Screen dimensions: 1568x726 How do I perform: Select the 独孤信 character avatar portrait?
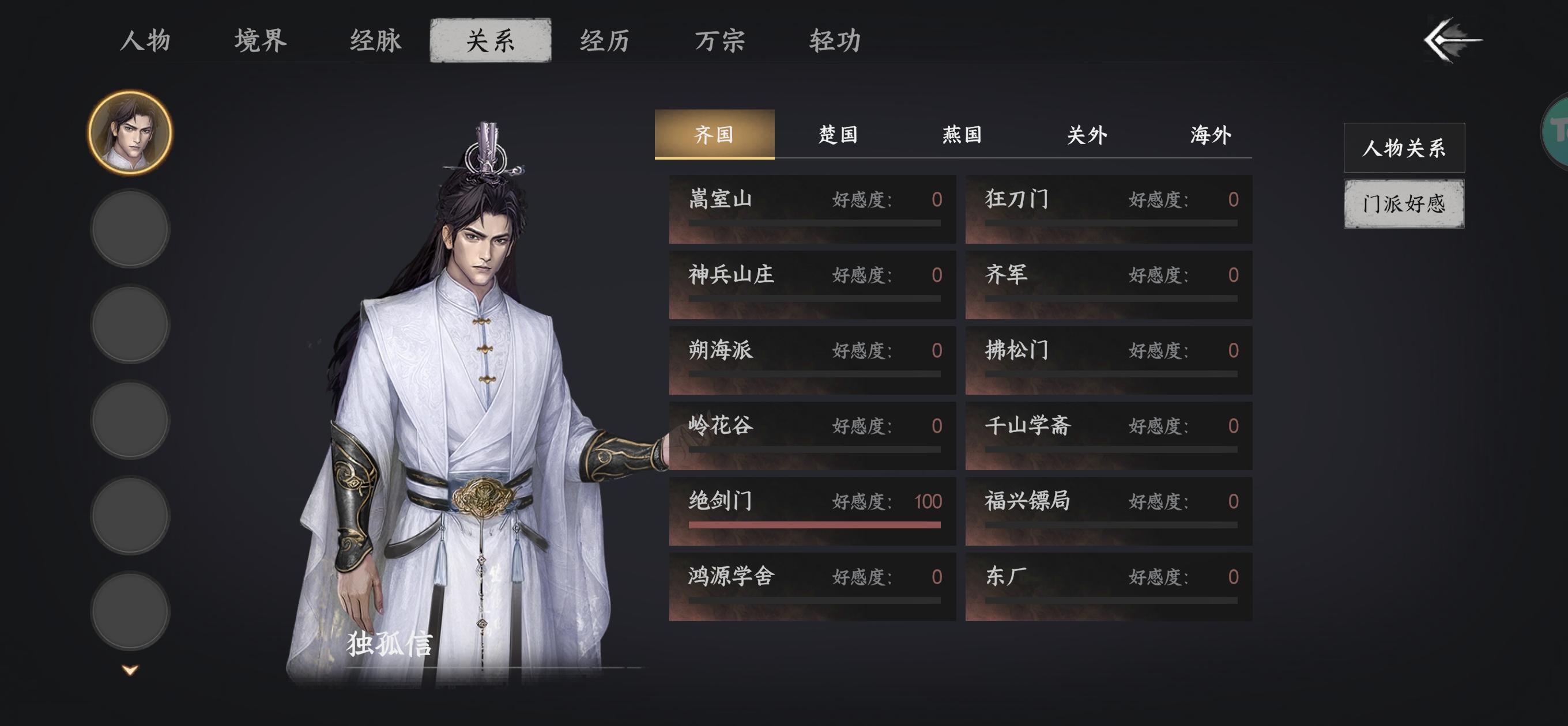pos(130,133)
